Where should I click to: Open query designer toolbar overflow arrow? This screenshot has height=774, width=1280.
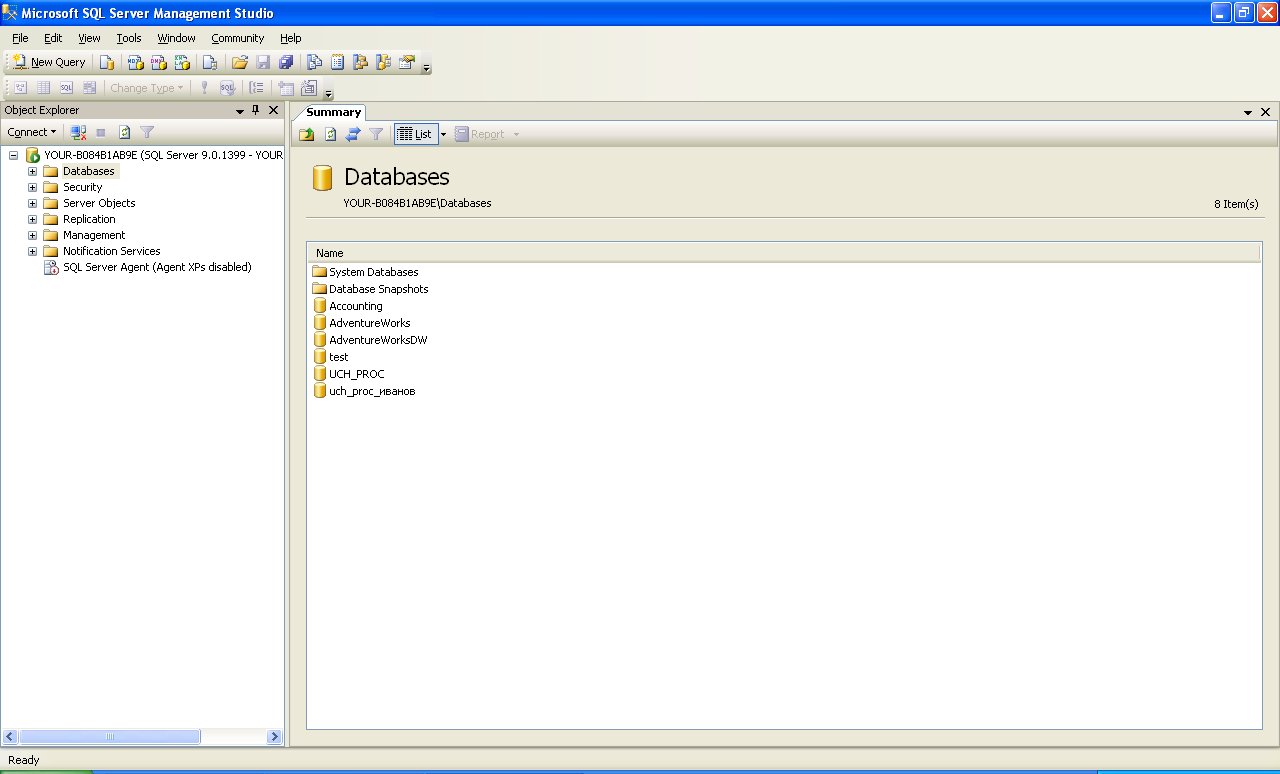point(328,94)
